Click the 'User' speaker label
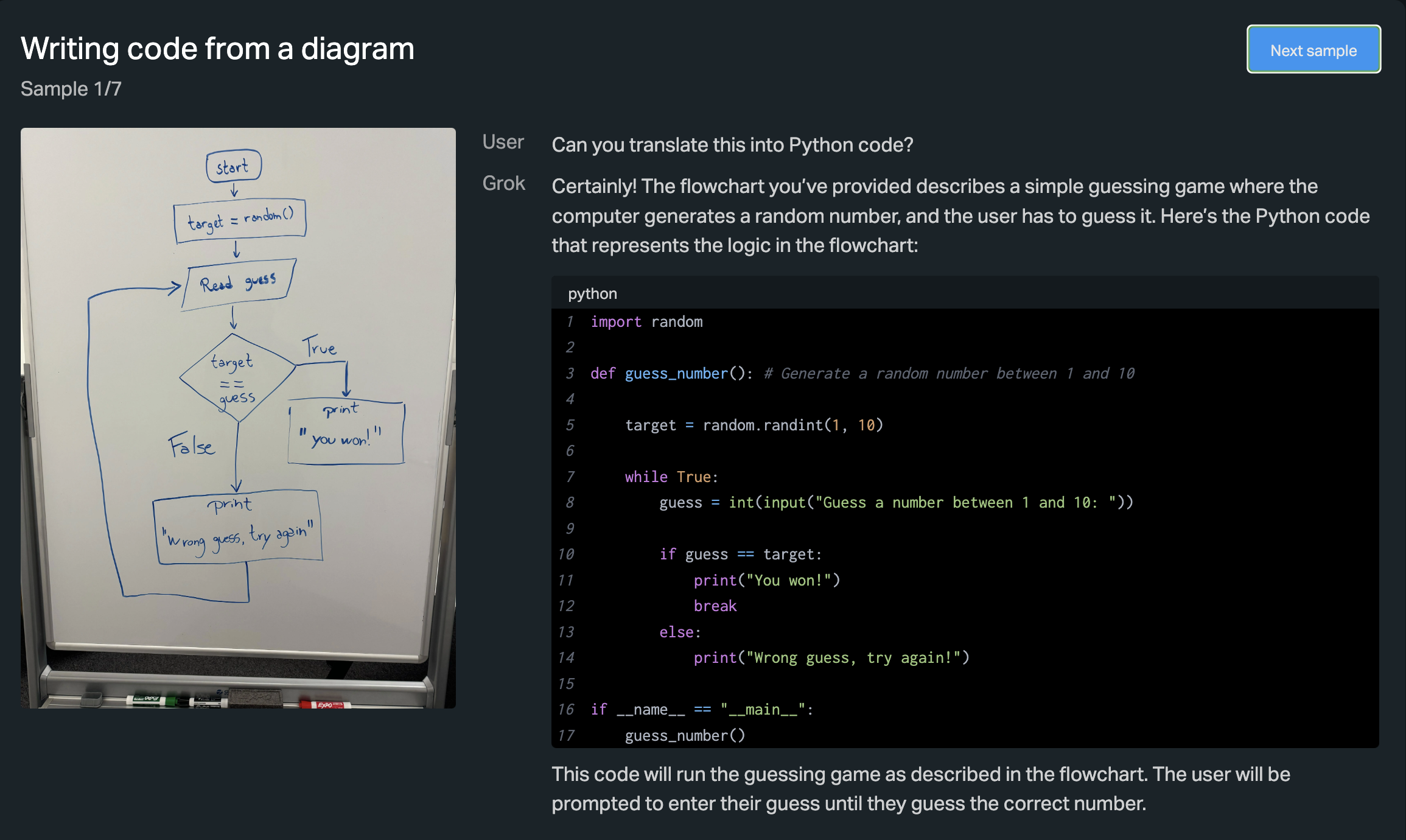 503,142
